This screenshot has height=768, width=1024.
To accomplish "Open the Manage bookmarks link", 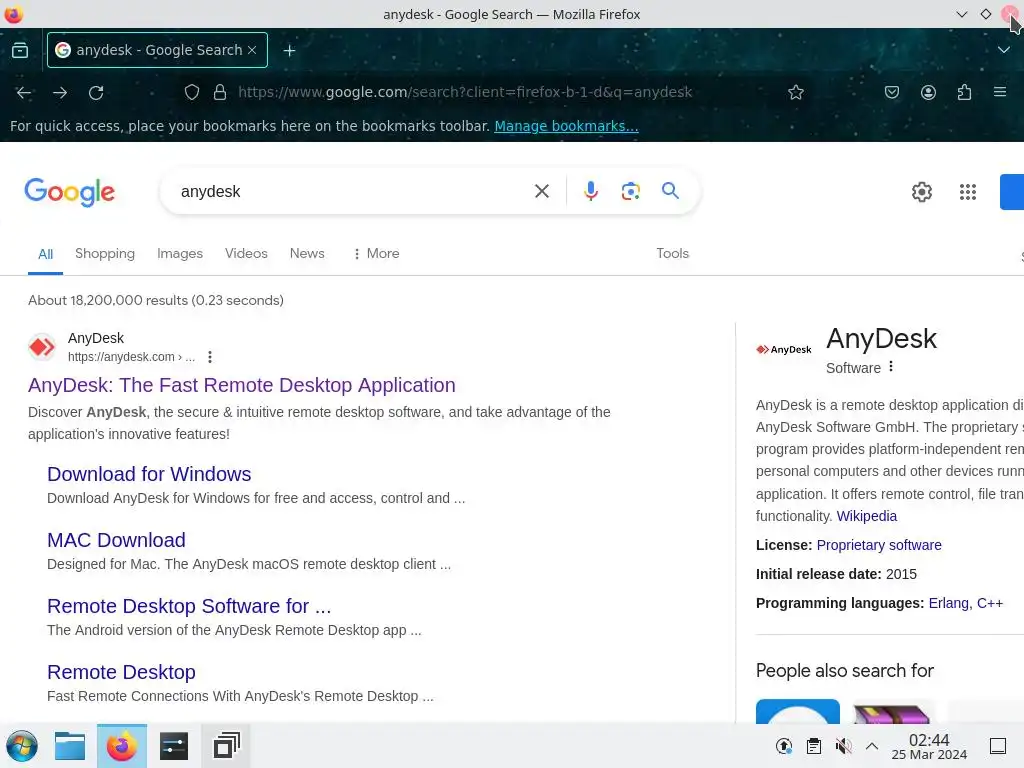I will tap(566, 126).
